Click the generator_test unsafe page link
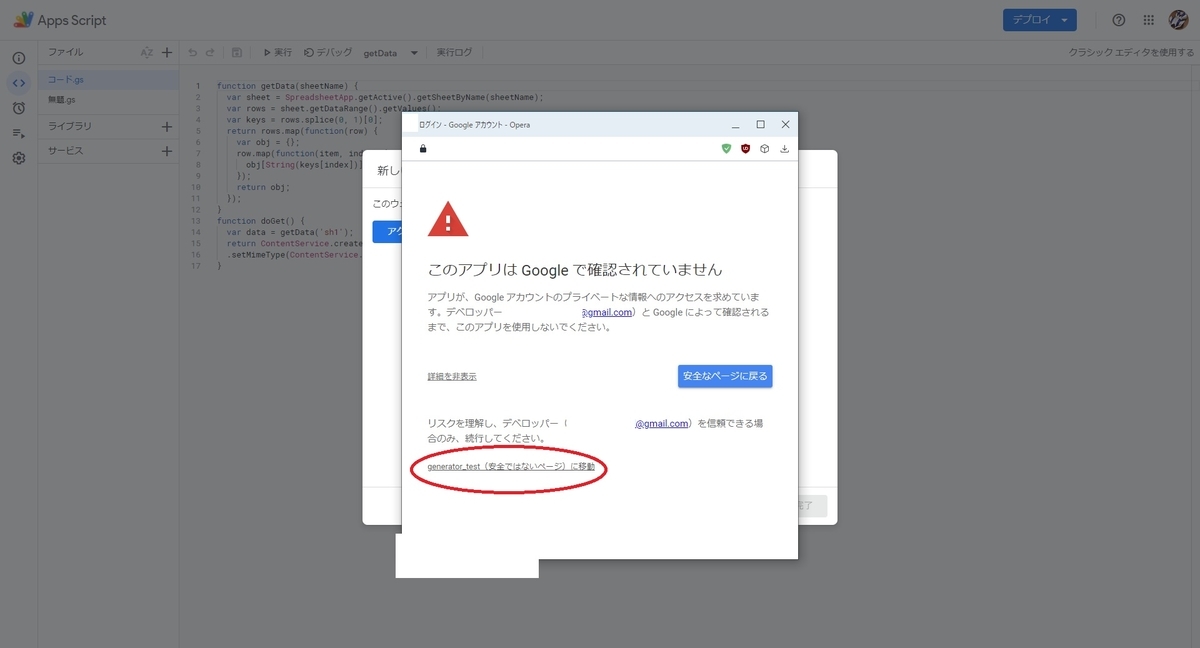This screenshot has height=648, width=1200. (x=511, y=467)
